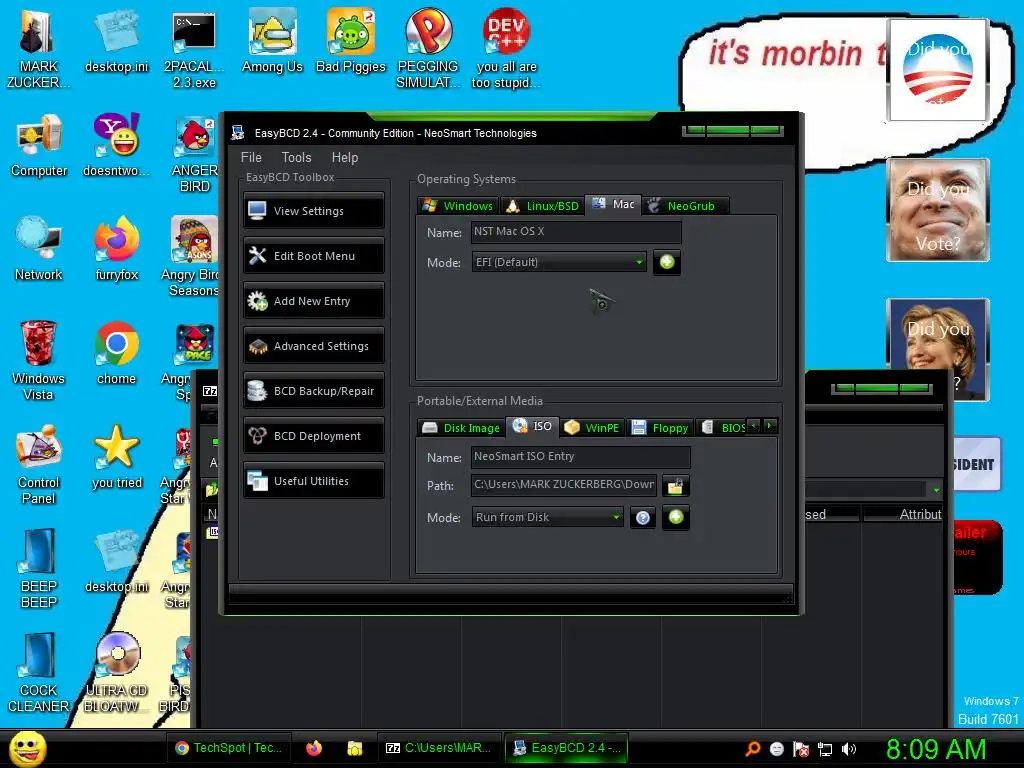Switch to TechSpot Chrome taskbar item

point(228,748)
